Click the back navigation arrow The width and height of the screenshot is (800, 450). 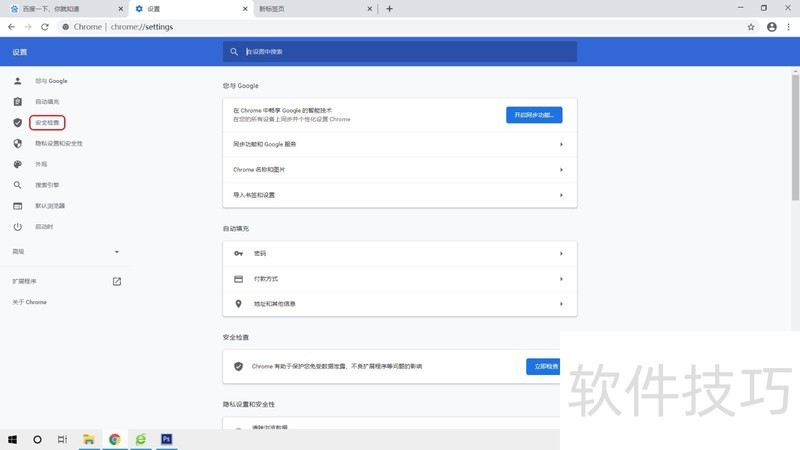[x=12, y=27]
